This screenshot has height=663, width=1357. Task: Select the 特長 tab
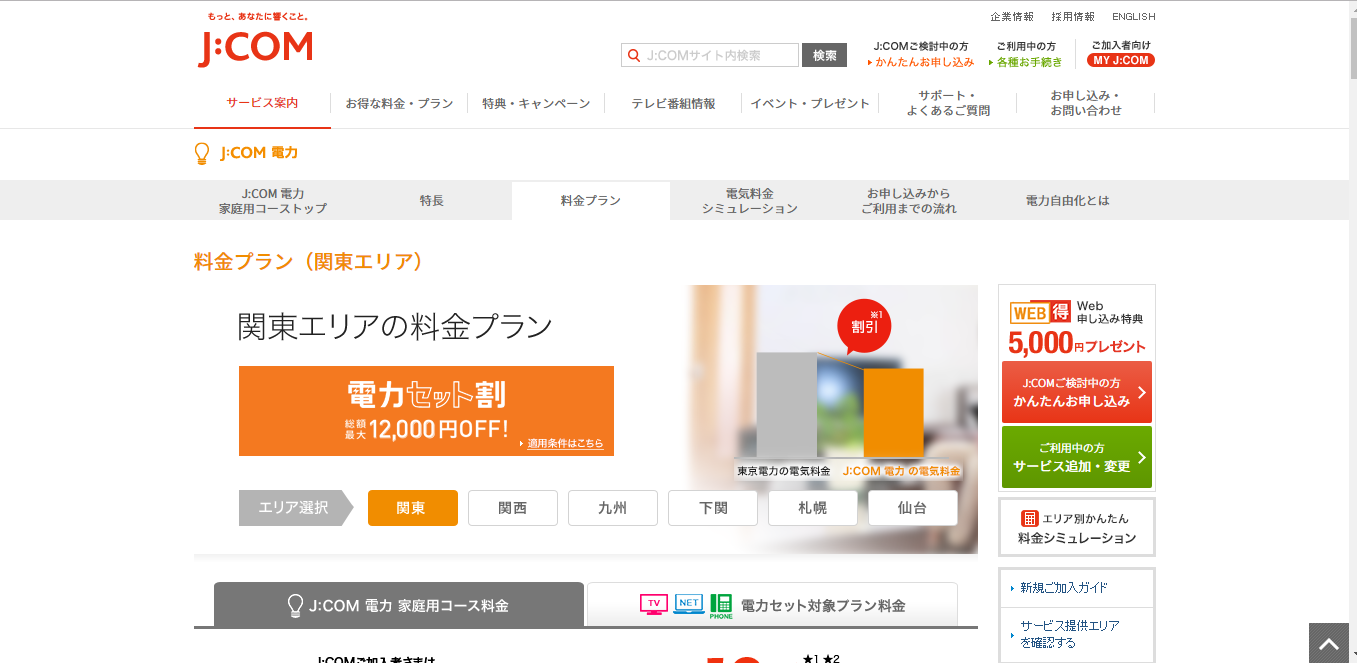click(432, 200)
